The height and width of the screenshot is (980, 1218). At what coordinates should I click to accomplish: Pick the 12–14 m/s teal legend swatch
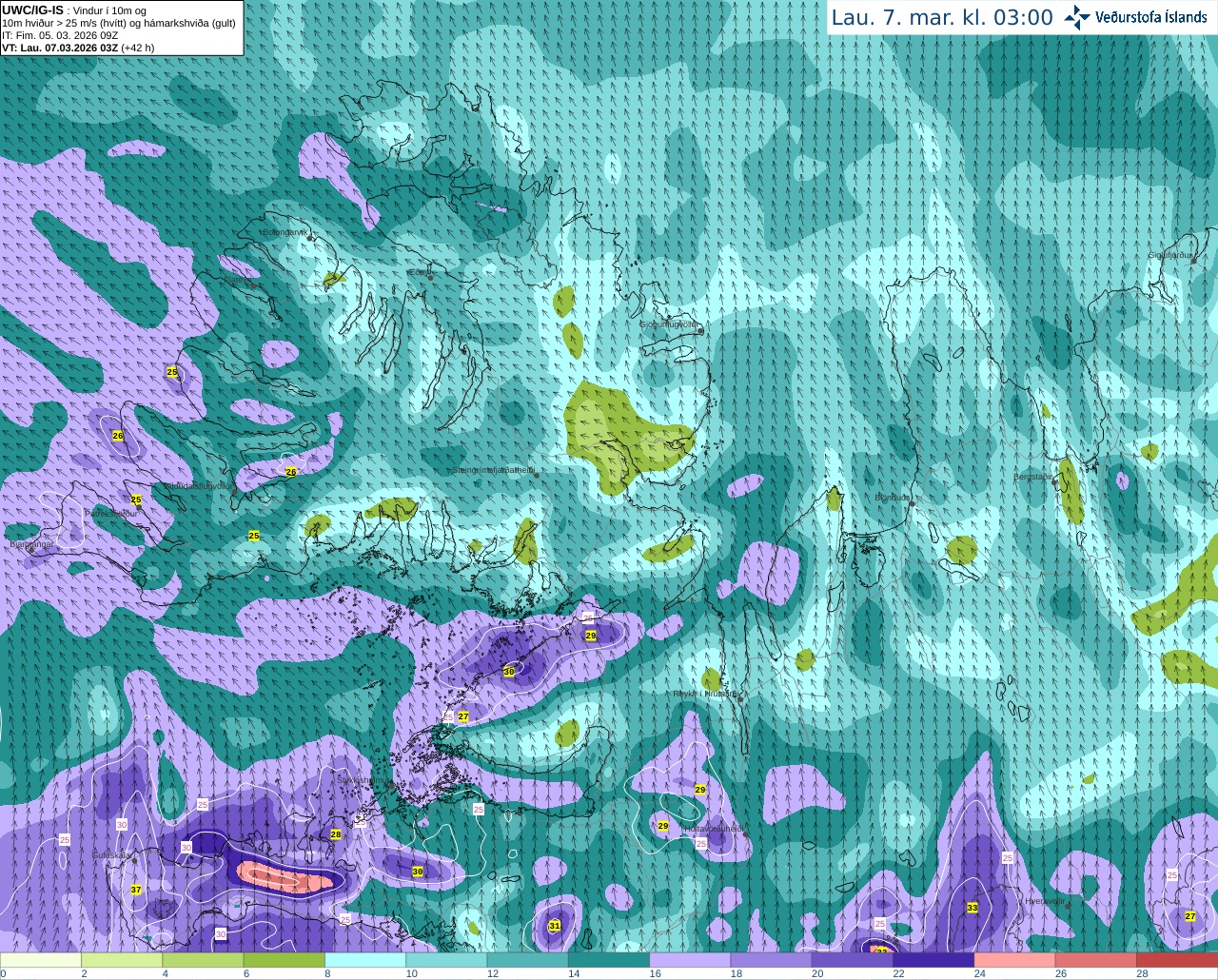(528, 960)
